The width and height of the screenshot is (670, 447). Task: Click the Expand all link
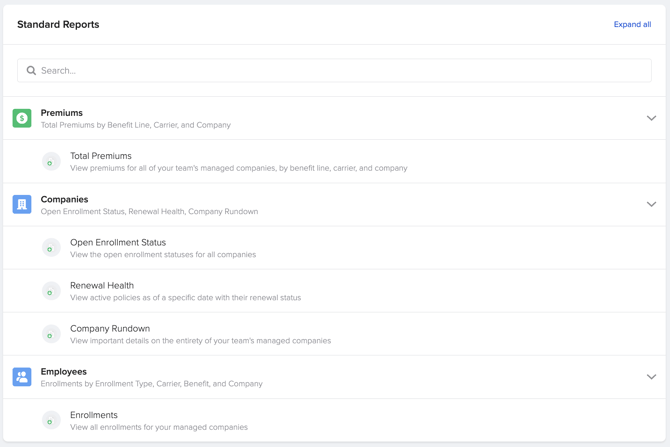click(x=632, y=24)
